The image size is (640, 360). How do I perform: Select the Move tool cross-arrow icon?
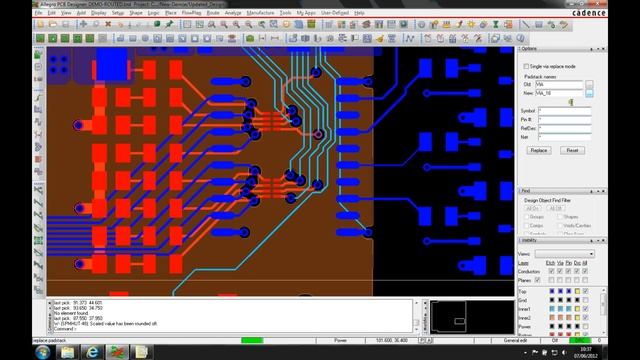click(83, 24)
